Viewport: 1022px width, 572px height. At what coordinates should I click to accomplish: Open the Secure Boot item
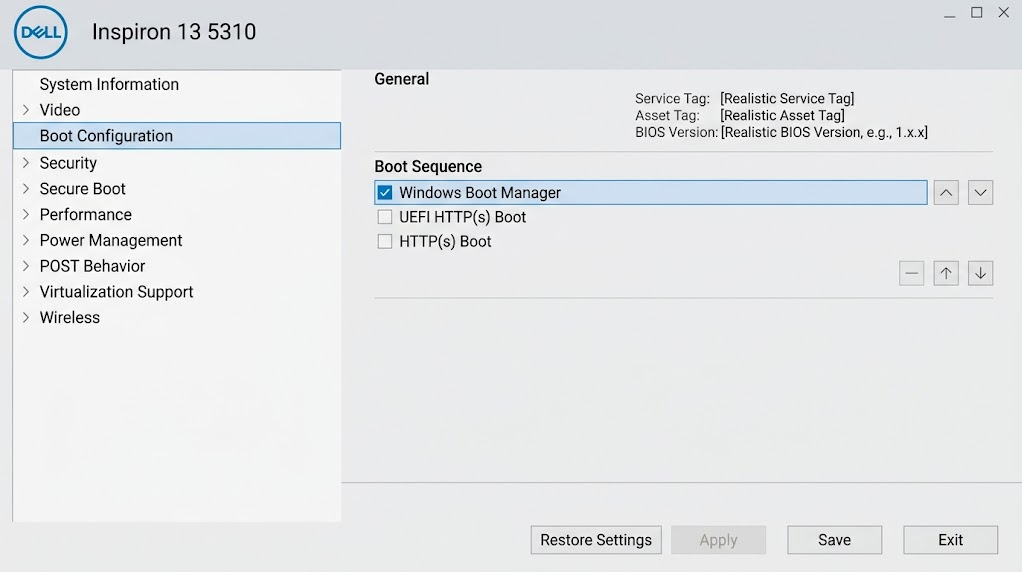pyautogui.click(x=83, y=189)
